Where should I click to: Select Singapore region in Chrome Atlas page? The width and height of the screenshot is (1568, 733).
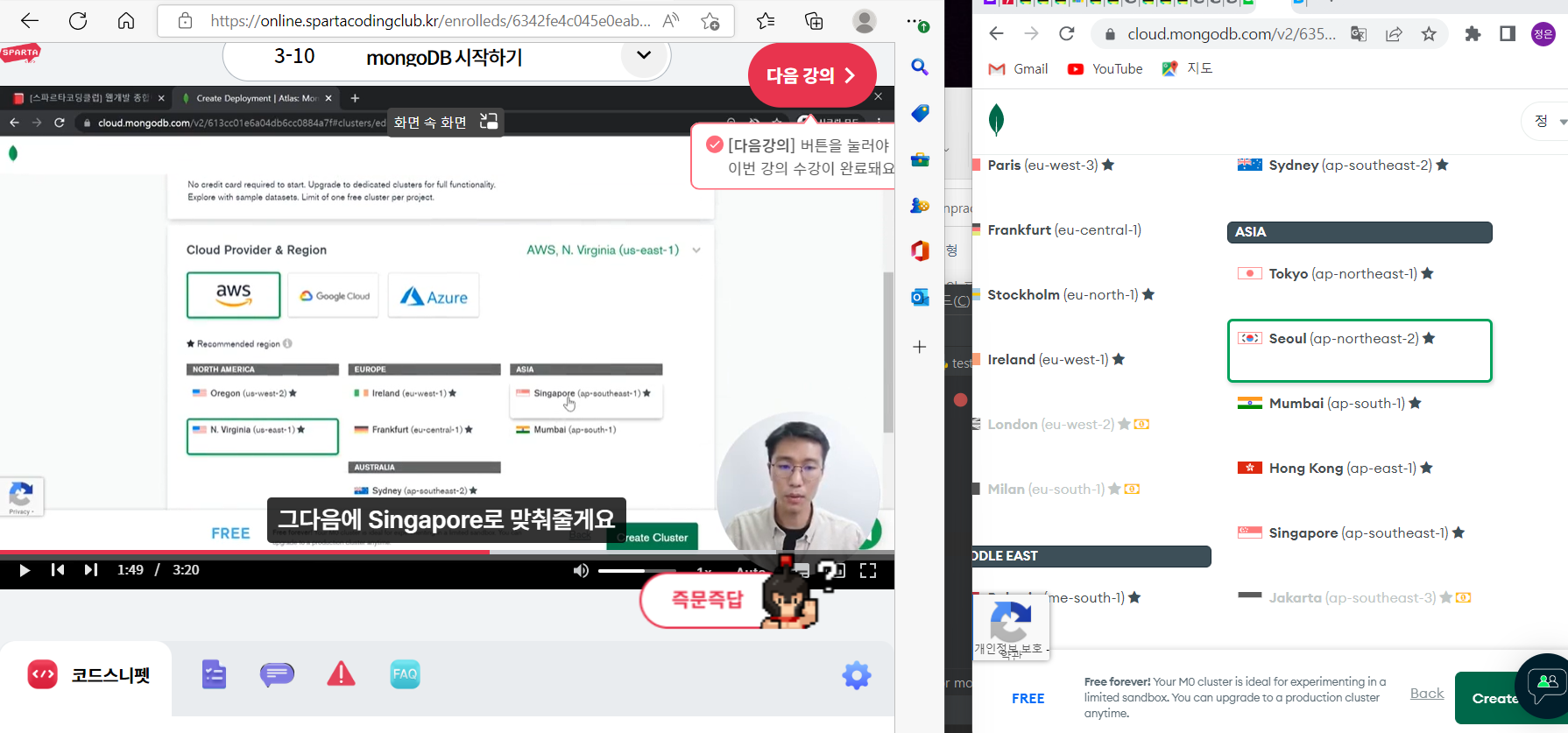(1360, 533)
